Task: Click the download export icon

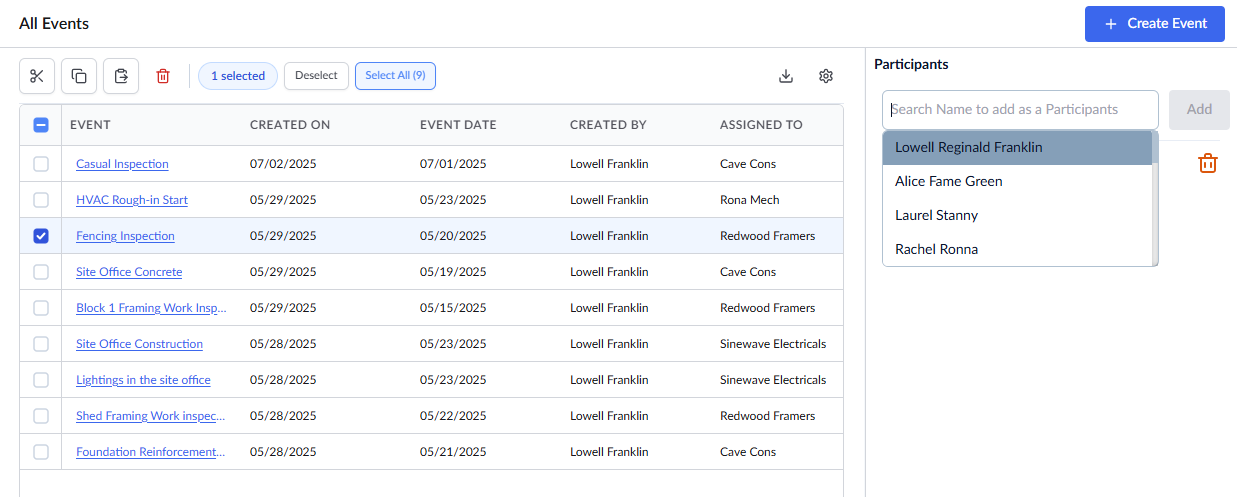Action: pyautogui.click(x=786, y=76)
